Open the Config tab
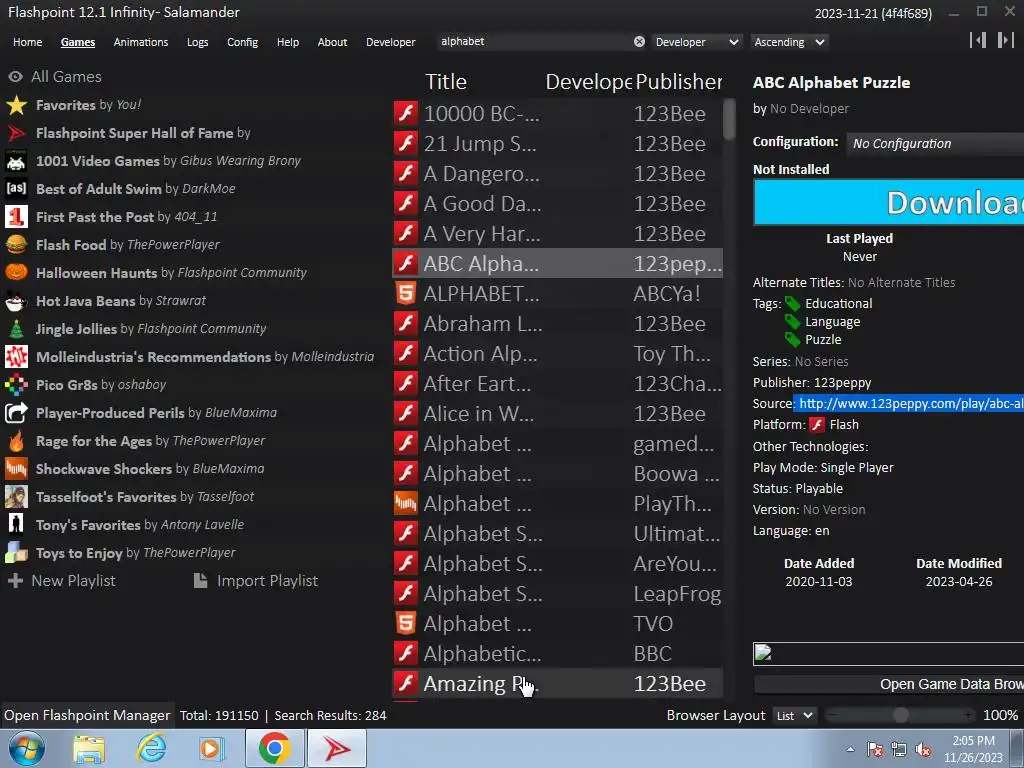The width and height of the screenshot is (1024, 768). pyautogui.click(x=242, y=42)
